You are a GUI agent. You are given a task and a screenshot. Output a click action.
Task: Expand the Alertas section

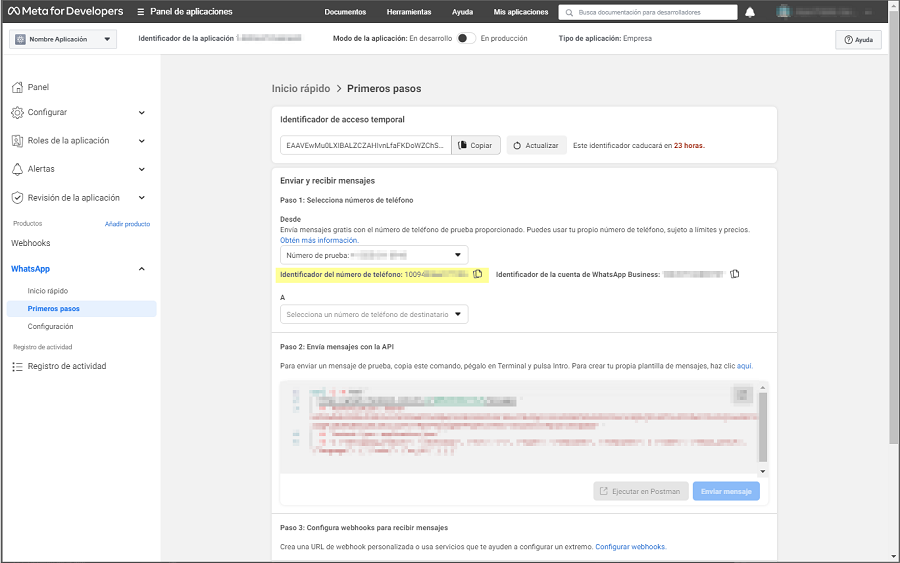click(x=142, y=169)
